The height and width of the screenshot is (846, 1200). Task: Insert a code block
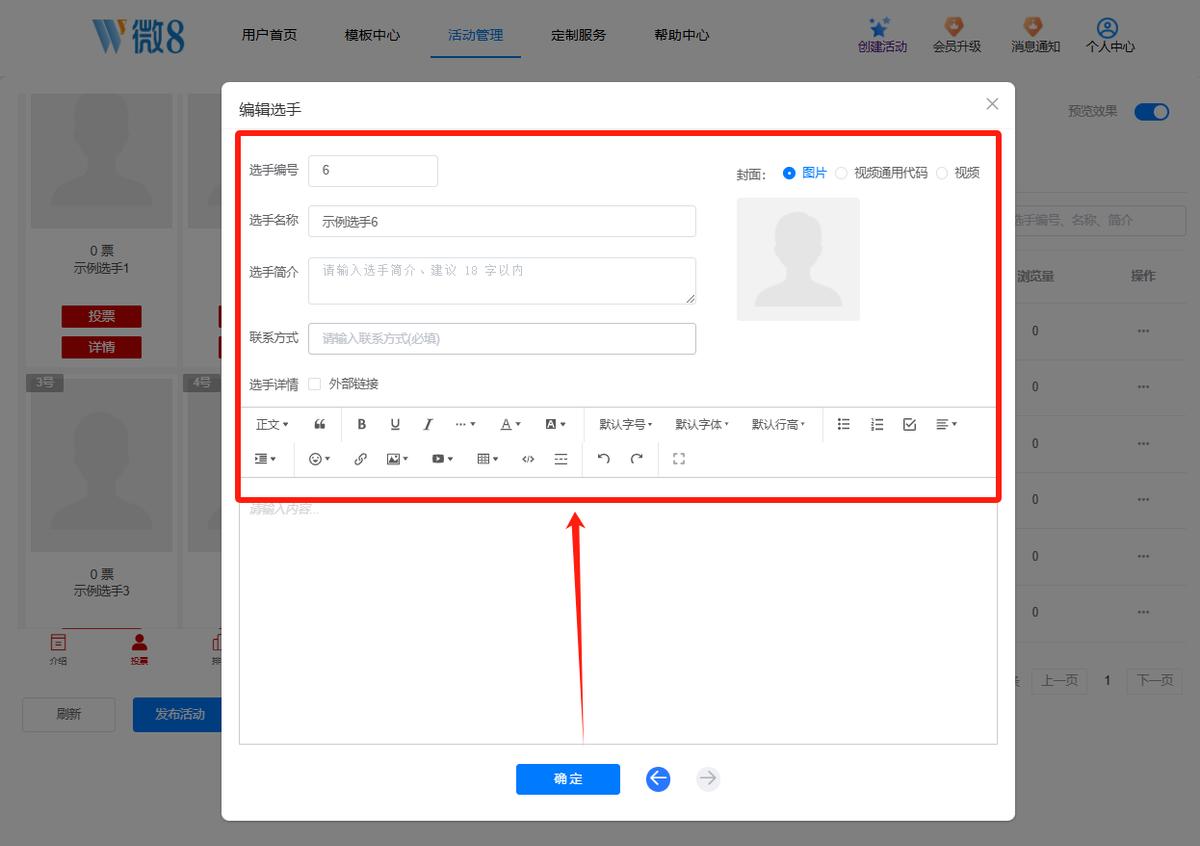pyautogui.click(x=528, y=459)
